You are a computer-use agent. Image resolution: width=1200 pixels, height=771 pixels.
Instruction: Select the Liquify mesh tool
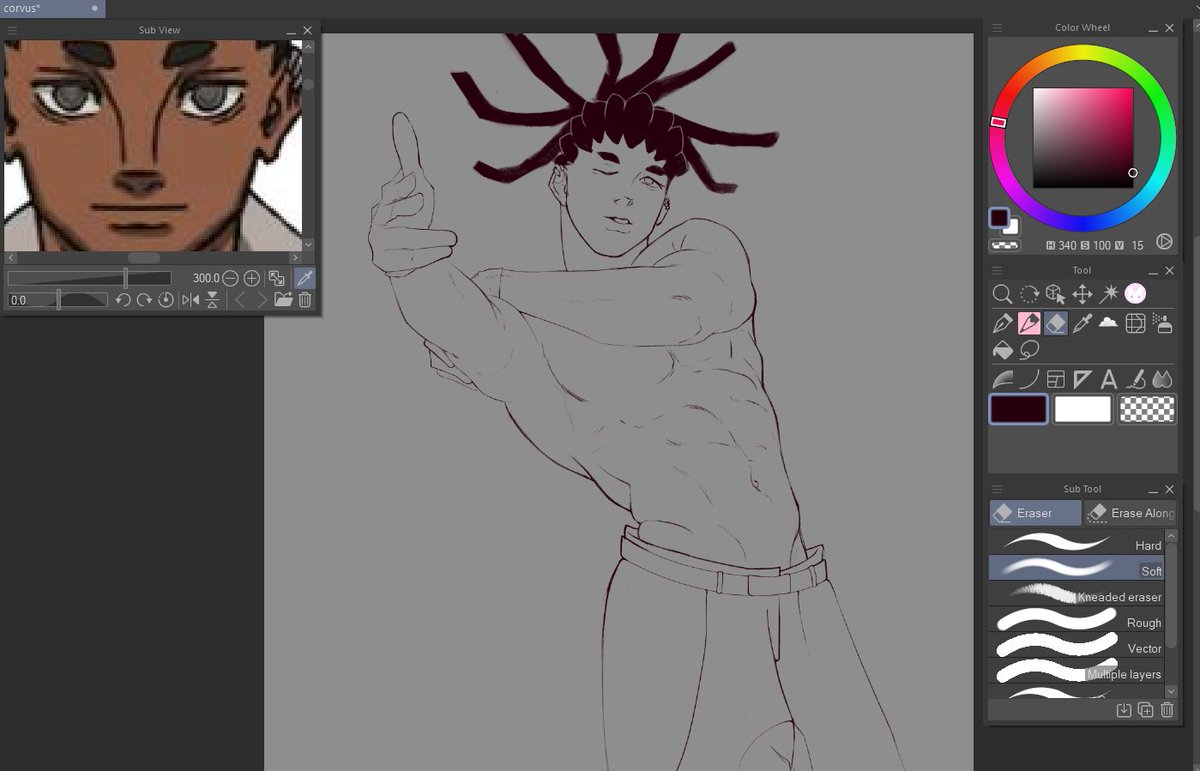[1135, 323]
